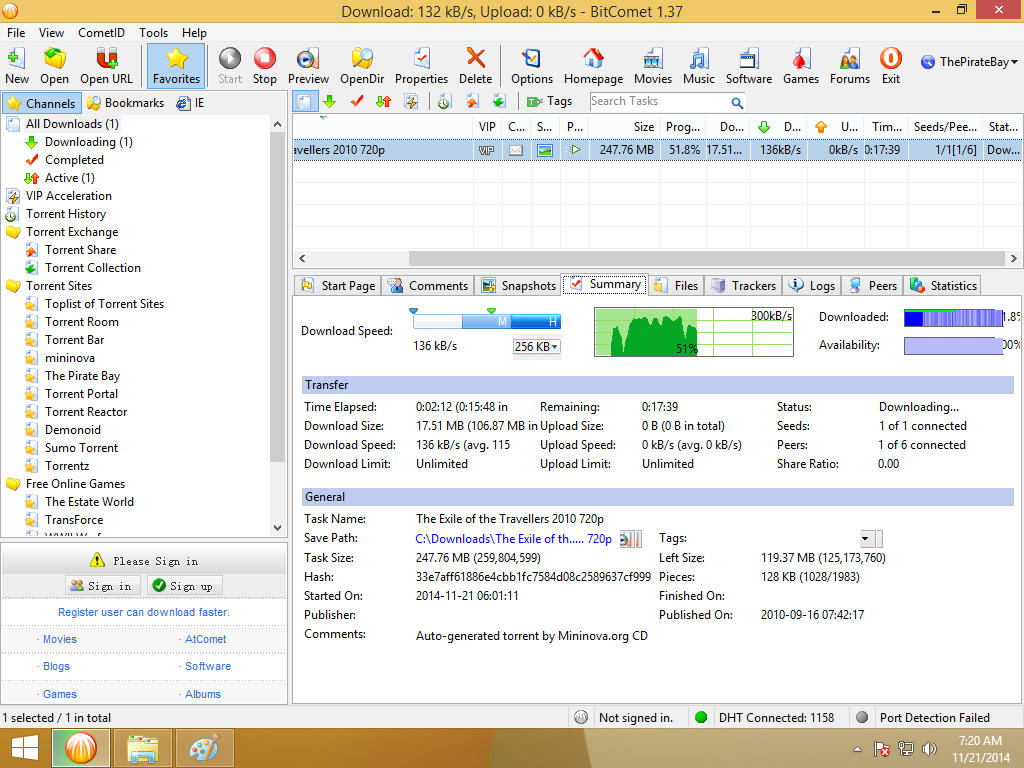Open Windows Start button on taskbar

24,748
